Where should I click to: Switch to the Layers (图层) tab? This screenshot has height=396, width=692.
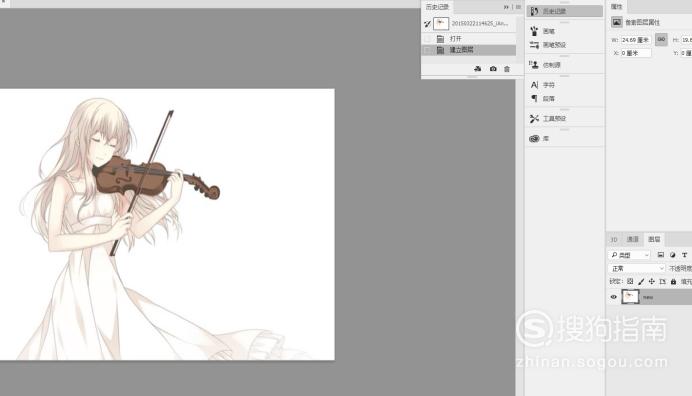pos(654,239)
